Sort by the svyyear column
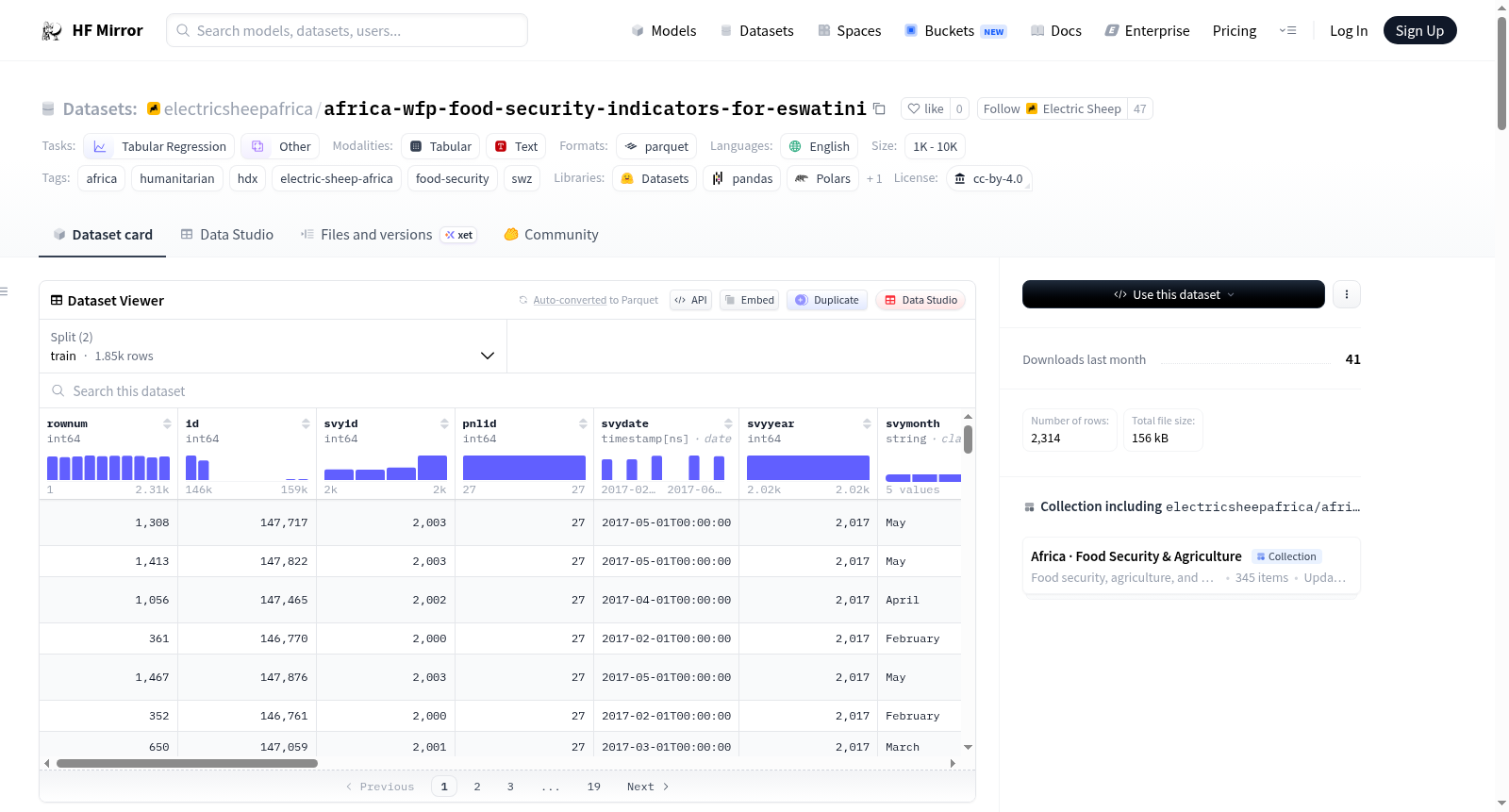 click(867, 423)
